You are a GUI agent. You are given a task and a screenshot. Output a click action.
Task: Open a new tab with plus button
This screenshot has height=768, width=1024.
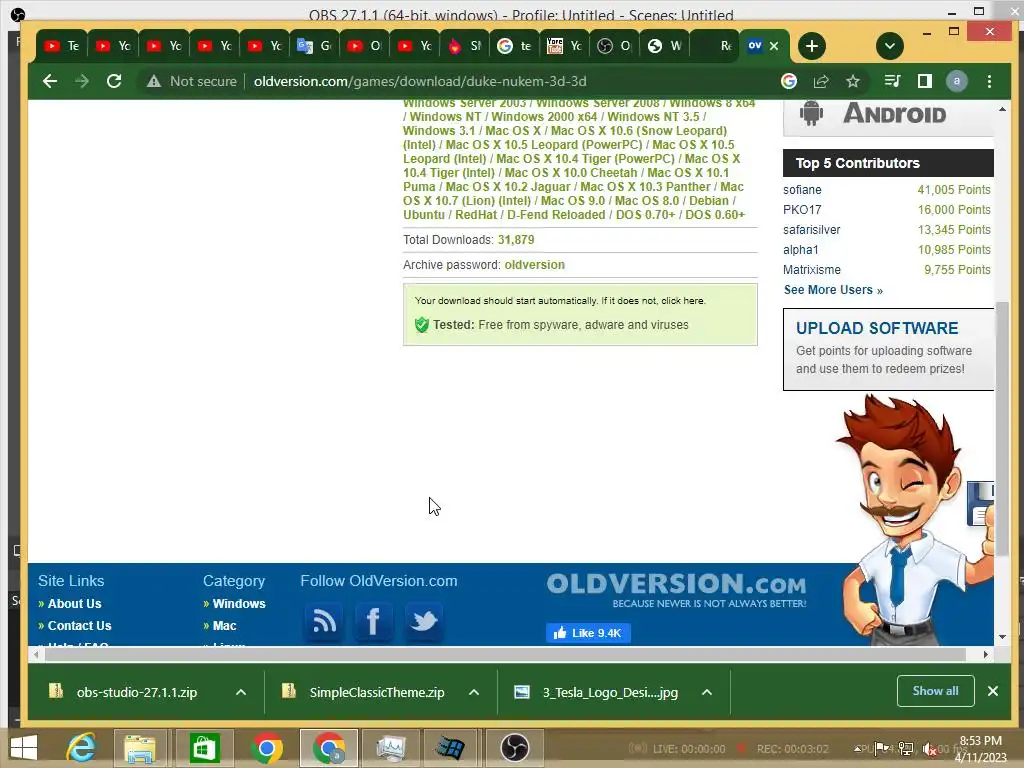pyautogui.click(x=812, y=46)
